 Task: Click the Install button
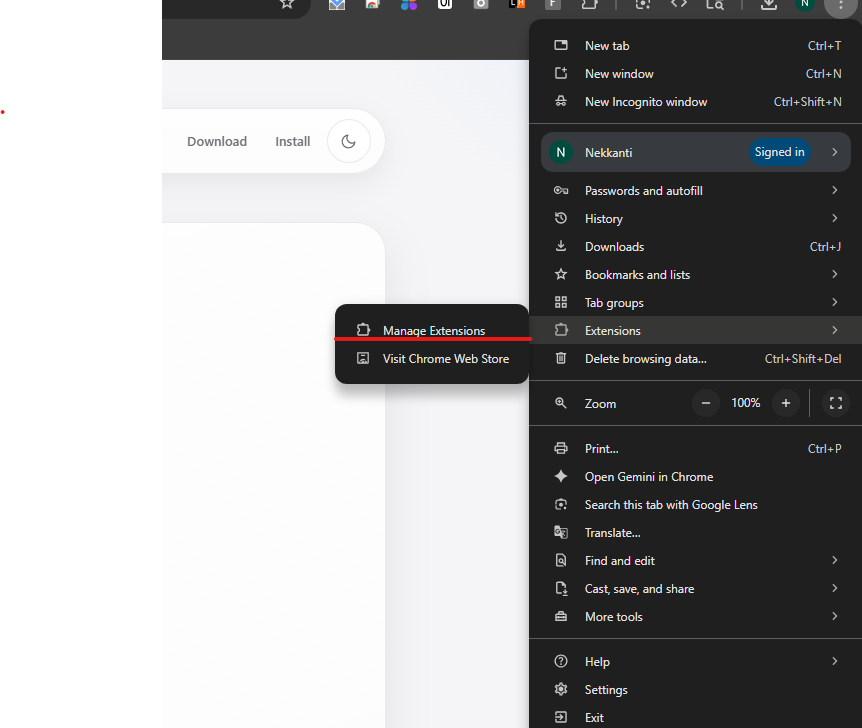[x=292, y=141]
